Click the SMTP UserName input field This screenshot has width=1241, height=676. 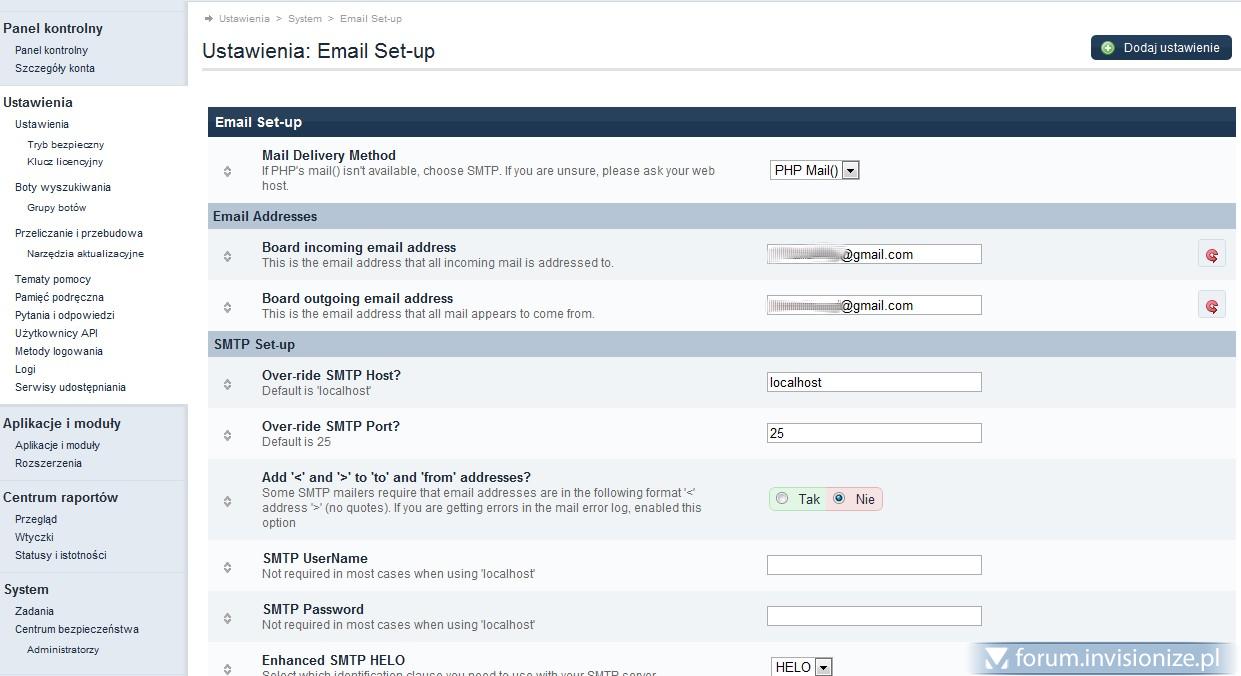point(874,565)
